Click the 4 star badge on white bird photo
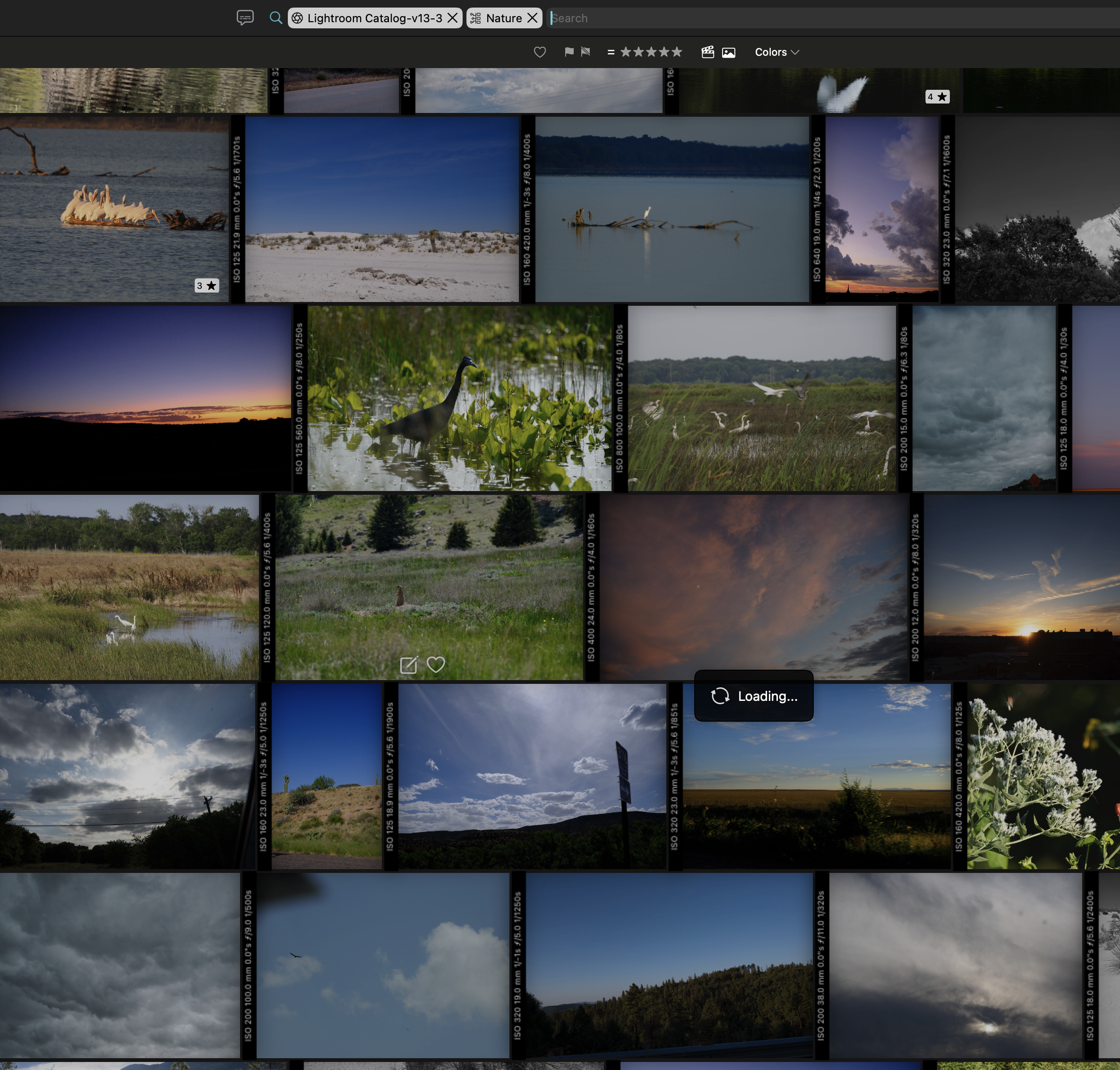 pos(937,97)
